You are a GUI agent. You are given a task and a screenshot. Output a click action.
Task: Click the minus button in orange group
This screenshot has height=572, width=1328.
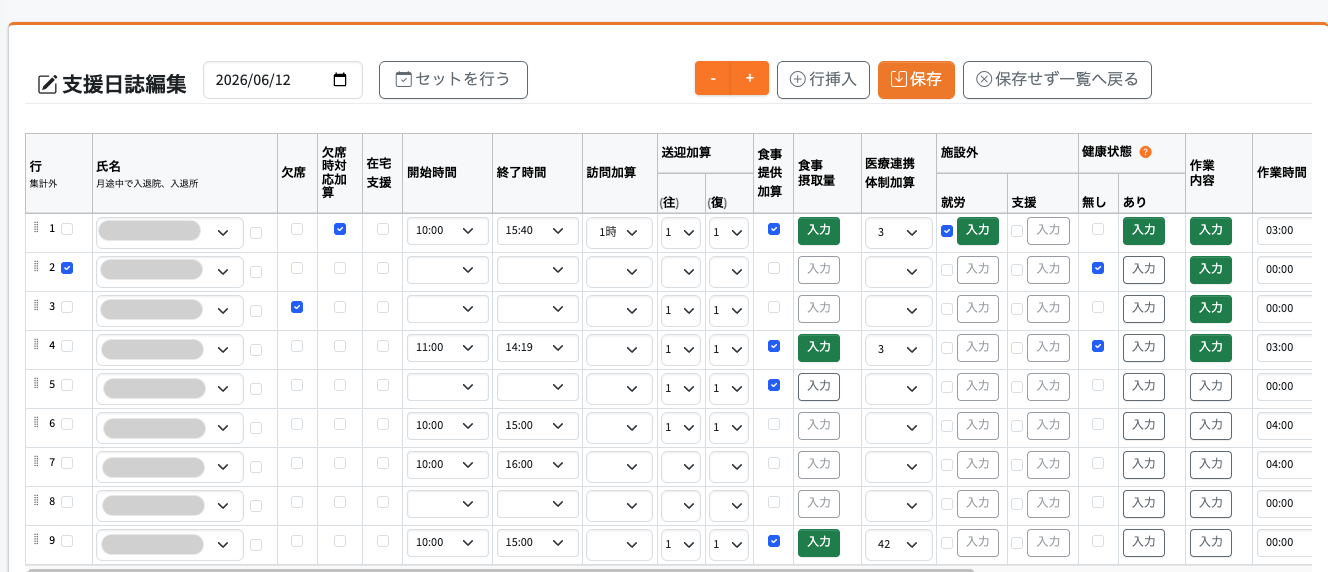pos(713,79)
